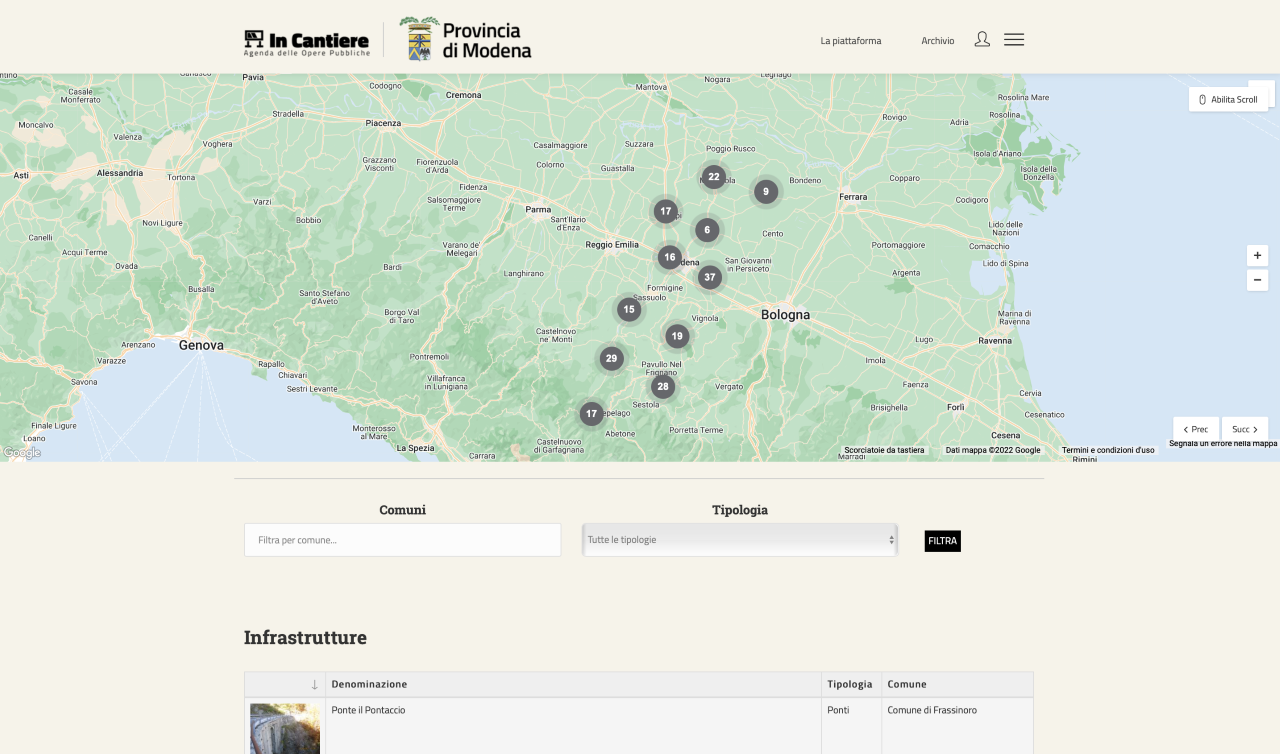
Task: Go to next with Succ button
Action: [1245, 429]
